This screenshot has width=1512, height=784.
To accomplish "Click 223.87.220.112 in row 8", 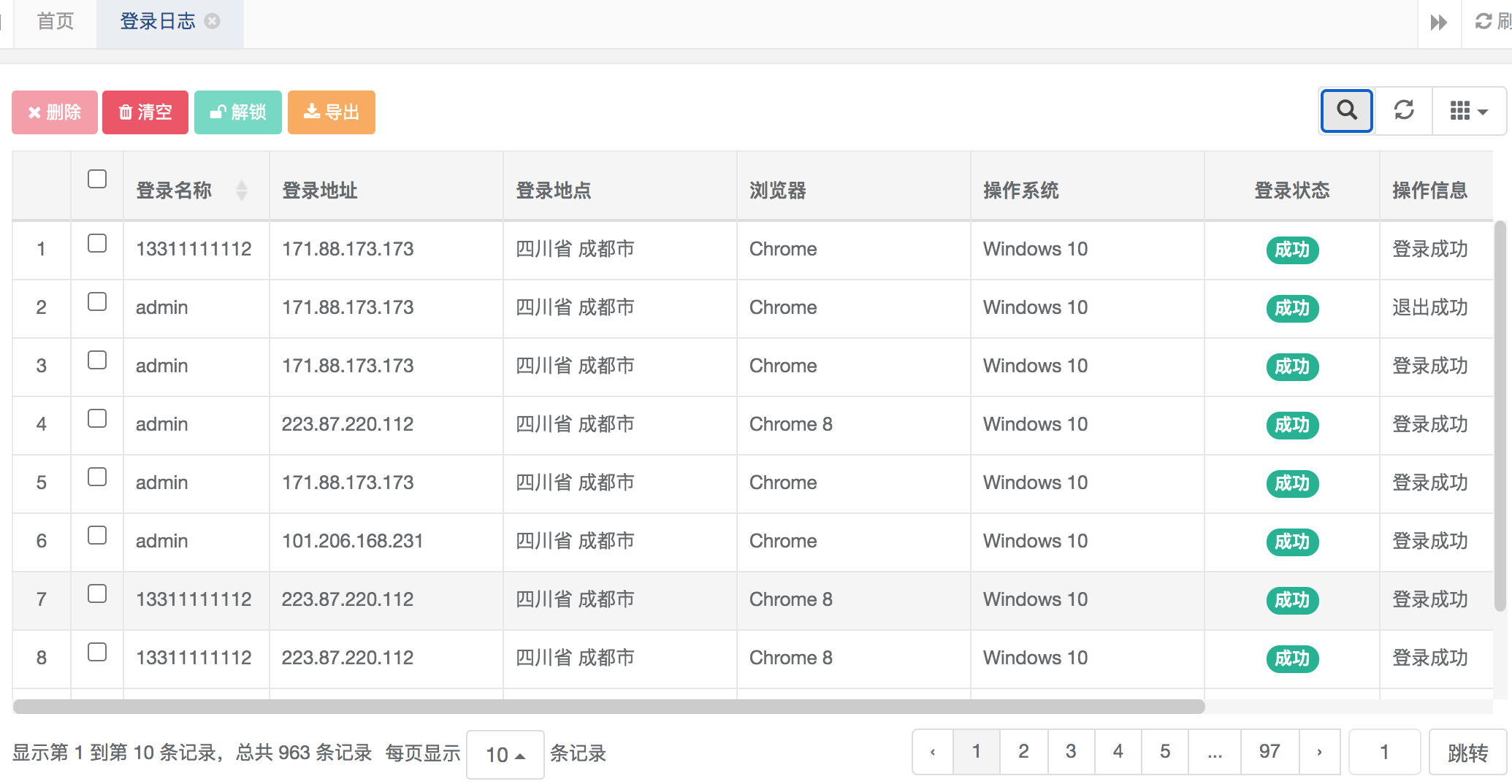I will click(348, 658).
